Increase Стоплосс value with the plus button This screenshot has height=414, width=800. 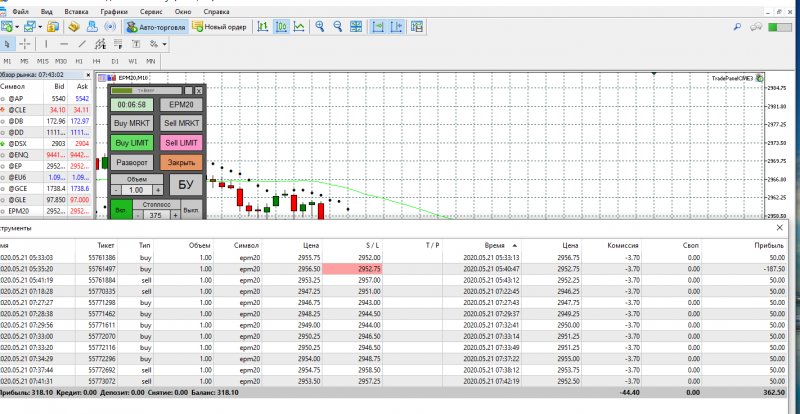[176, 215]
